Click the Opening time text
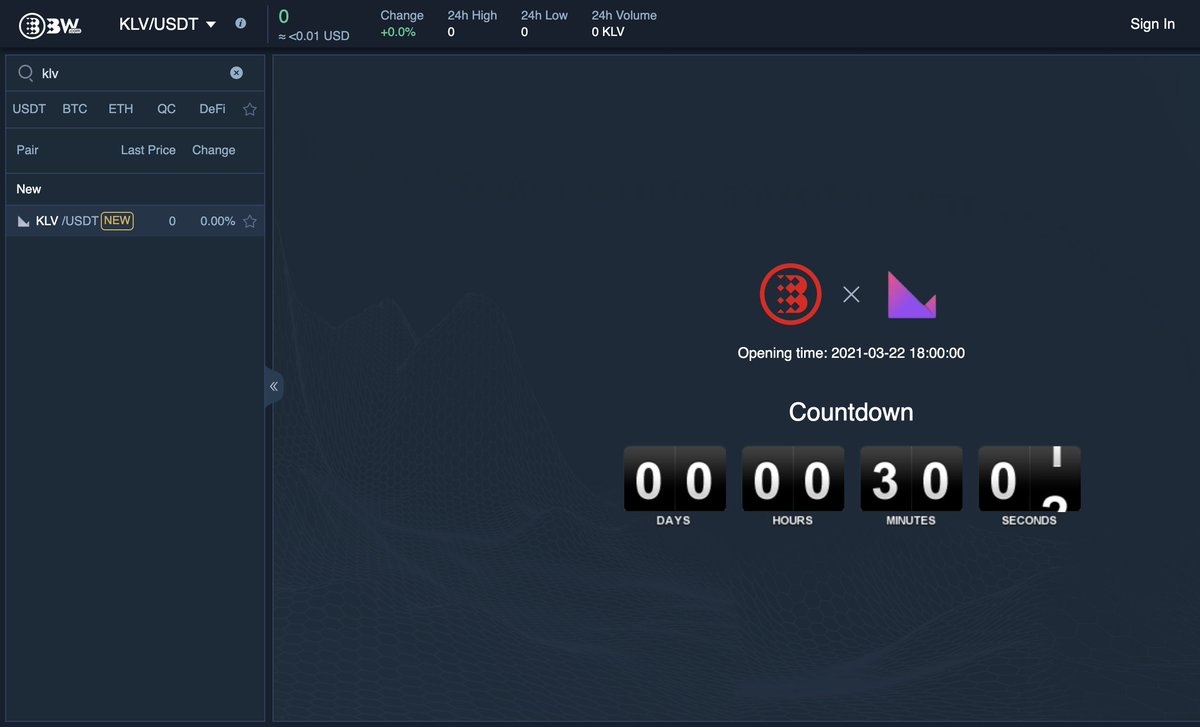The width and height of the screenshot is (1200, 727). pos(851,353)
